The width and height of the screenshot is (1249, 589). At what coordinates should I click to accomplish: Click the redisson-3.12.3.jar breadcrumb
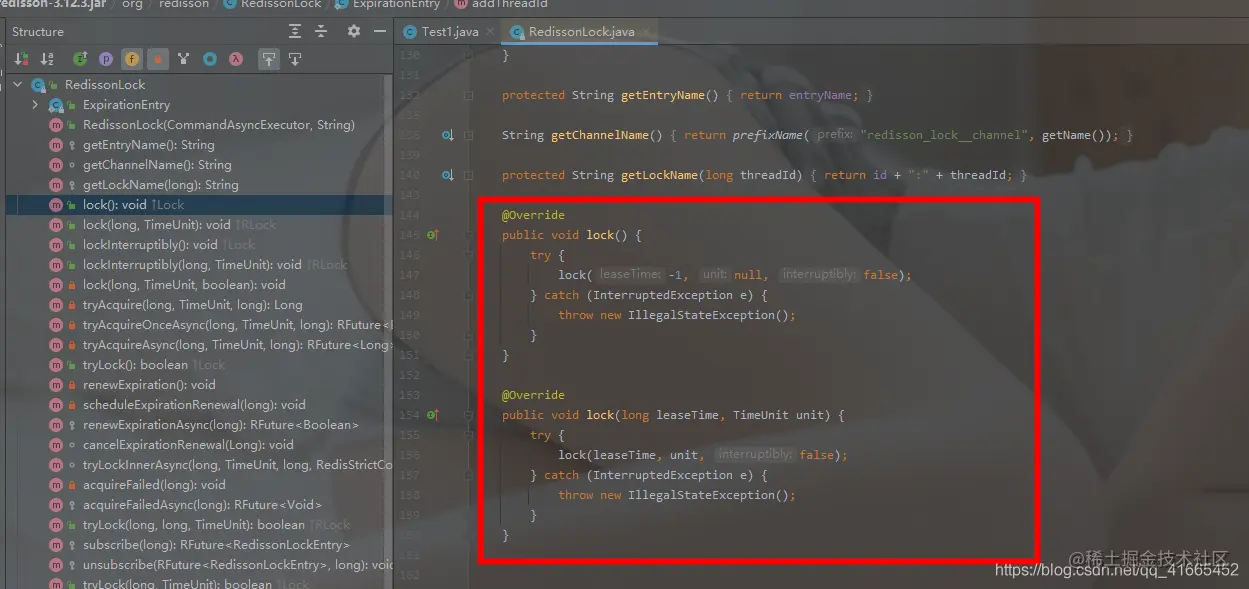pos(51,4)
